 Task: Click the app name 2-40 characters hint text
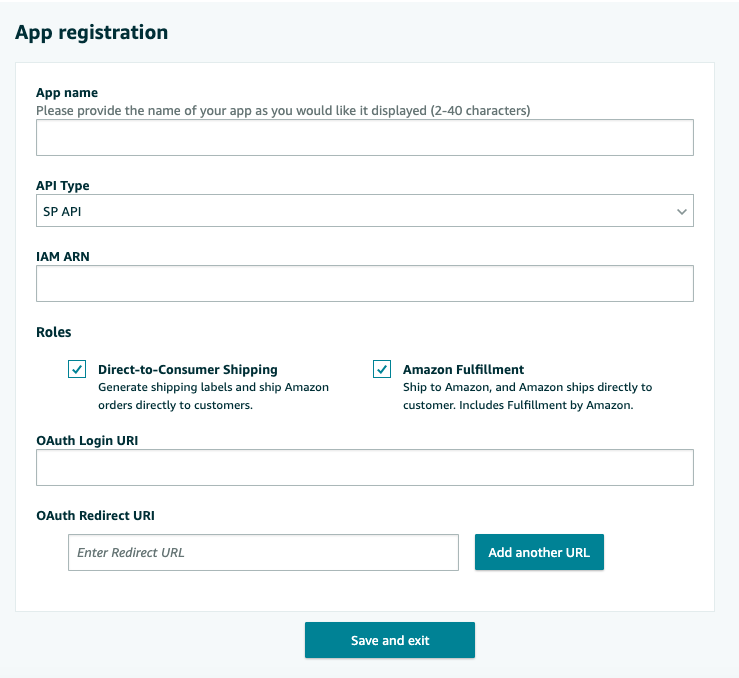283,110
